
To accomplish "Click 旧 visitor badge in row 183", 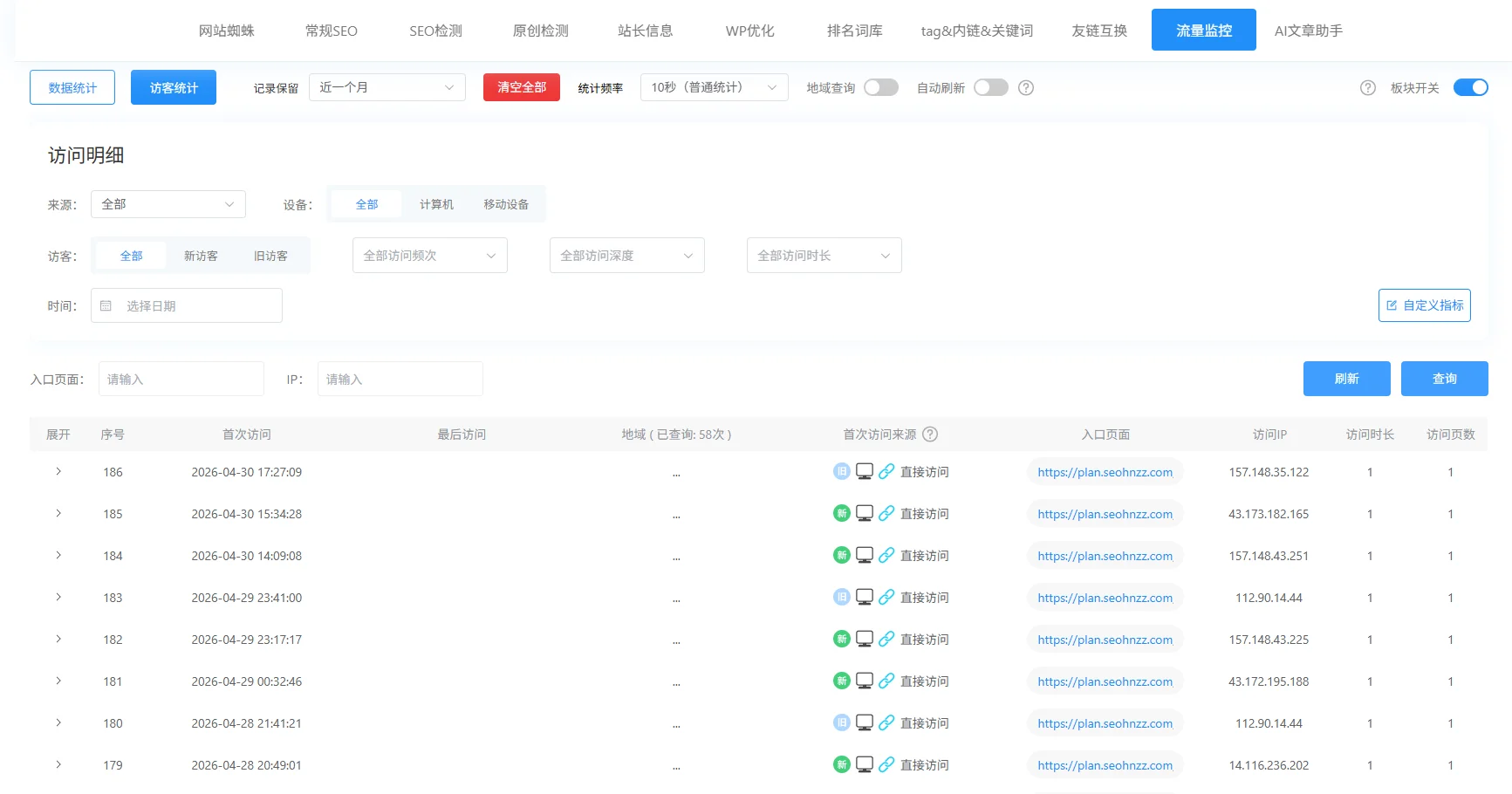I will pos(841,597).
